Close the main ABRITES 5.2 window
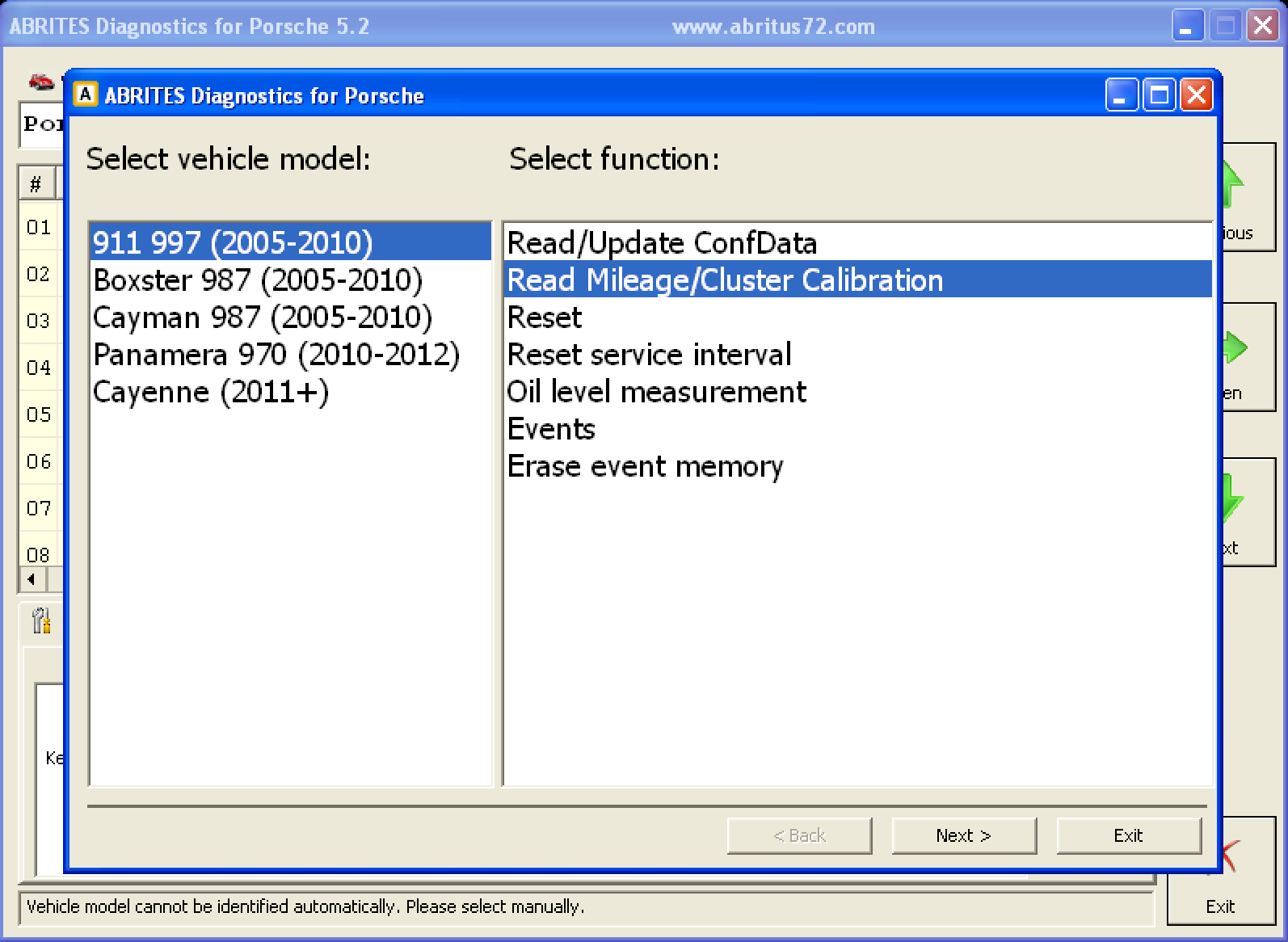 click(x=1262, y=27)
